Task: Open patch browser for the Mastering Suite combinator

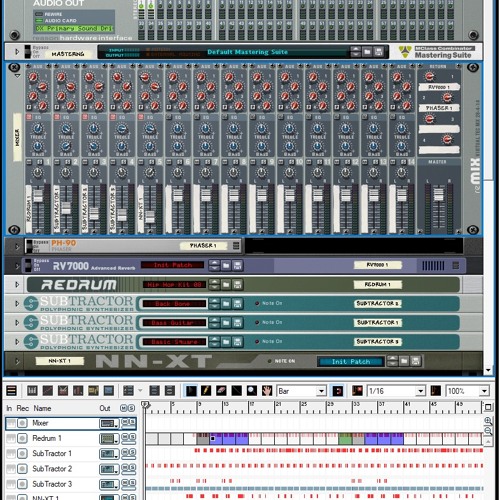Action: [x=367, y=52]
